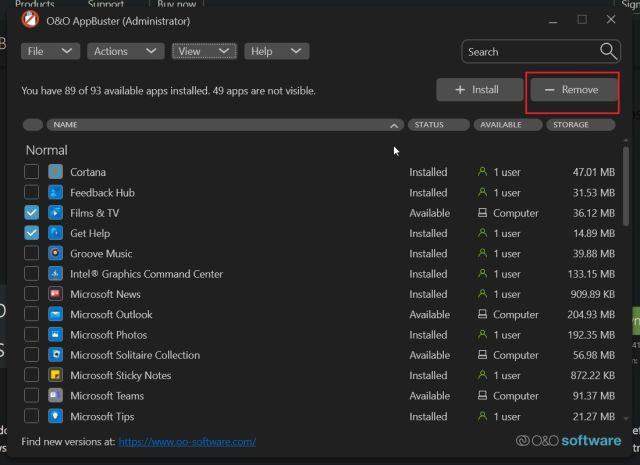
Task: Click the user icon in Groove Music row
Action: tap(482, 253)
